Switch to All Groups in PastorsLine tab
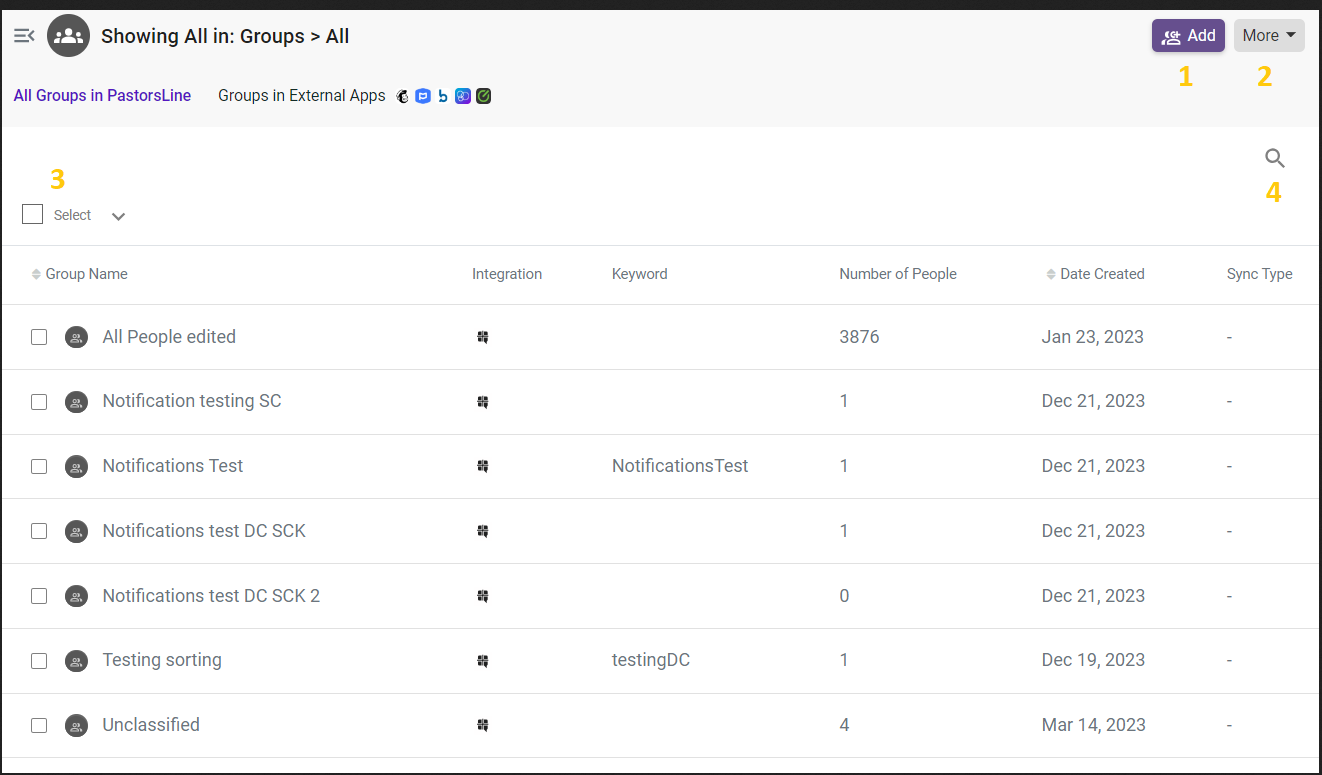Viewport: 1322px width, 775px height. (x=102, y=96)
